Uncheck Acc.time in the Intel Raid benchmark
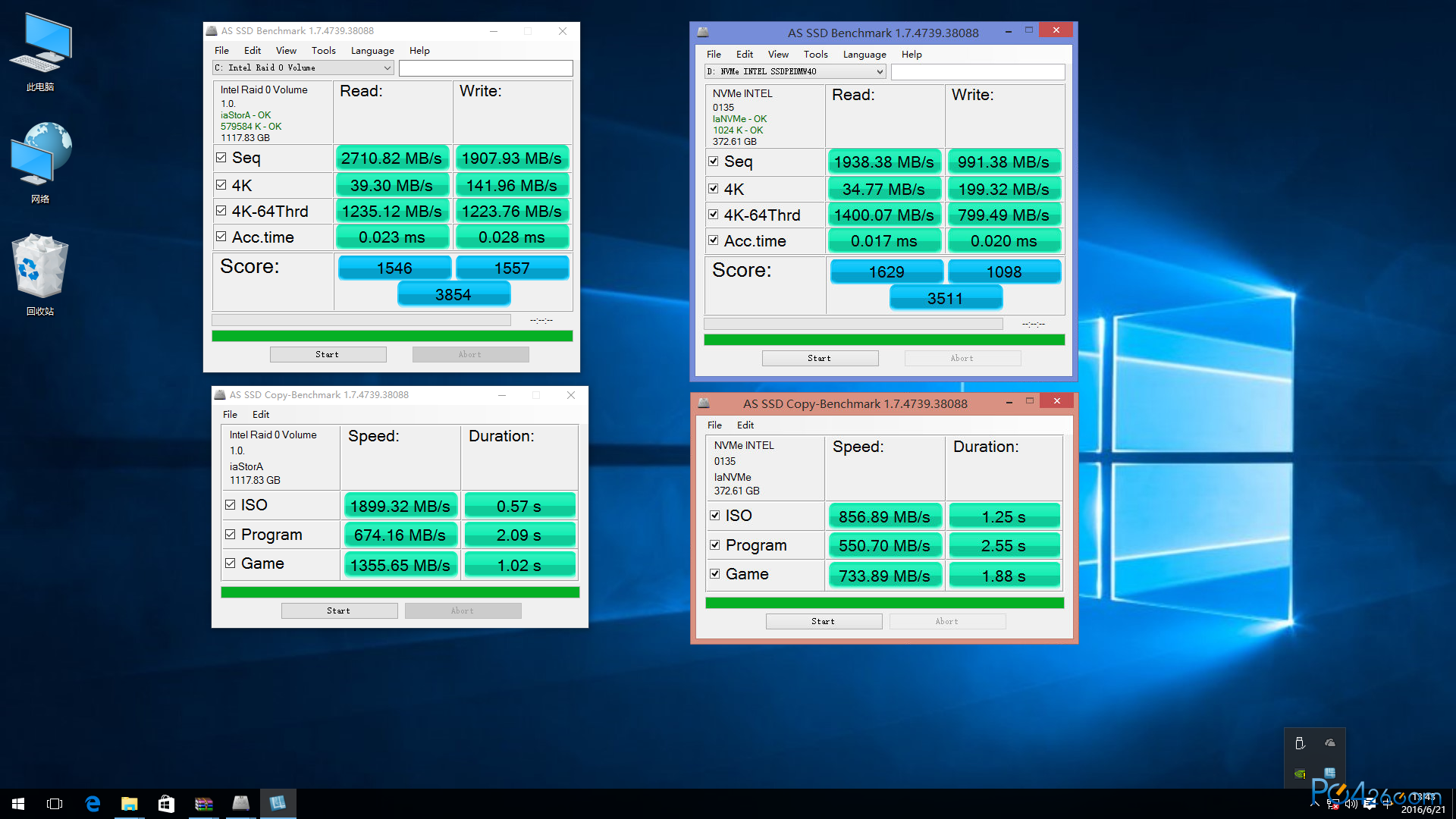 221,237
